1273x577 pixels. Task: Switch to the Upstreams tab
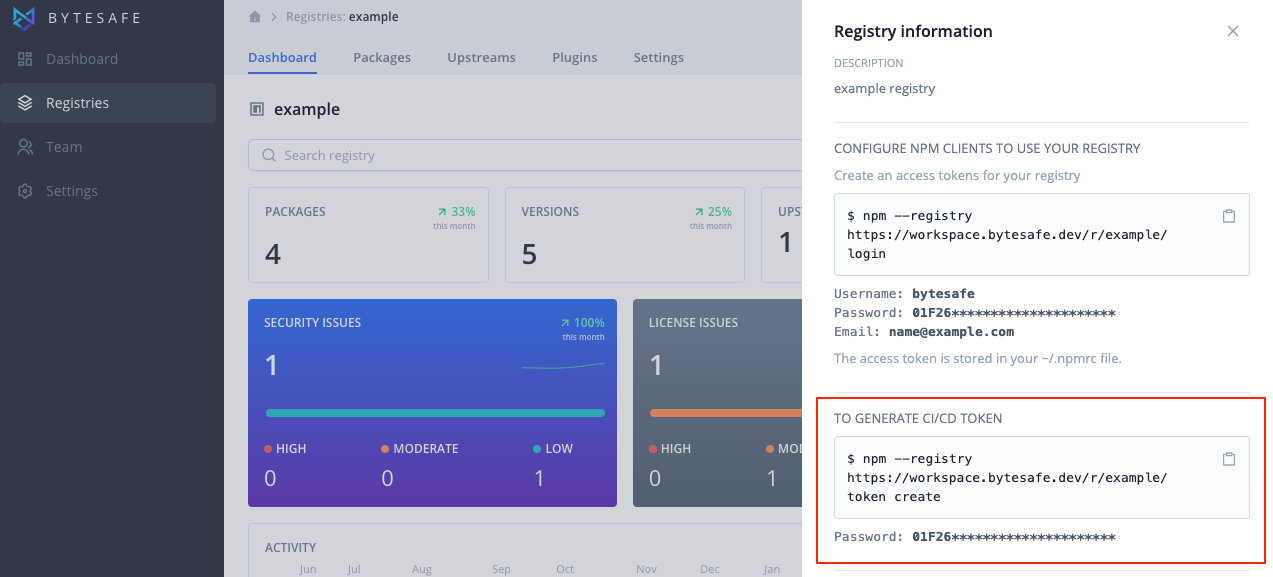481,57
